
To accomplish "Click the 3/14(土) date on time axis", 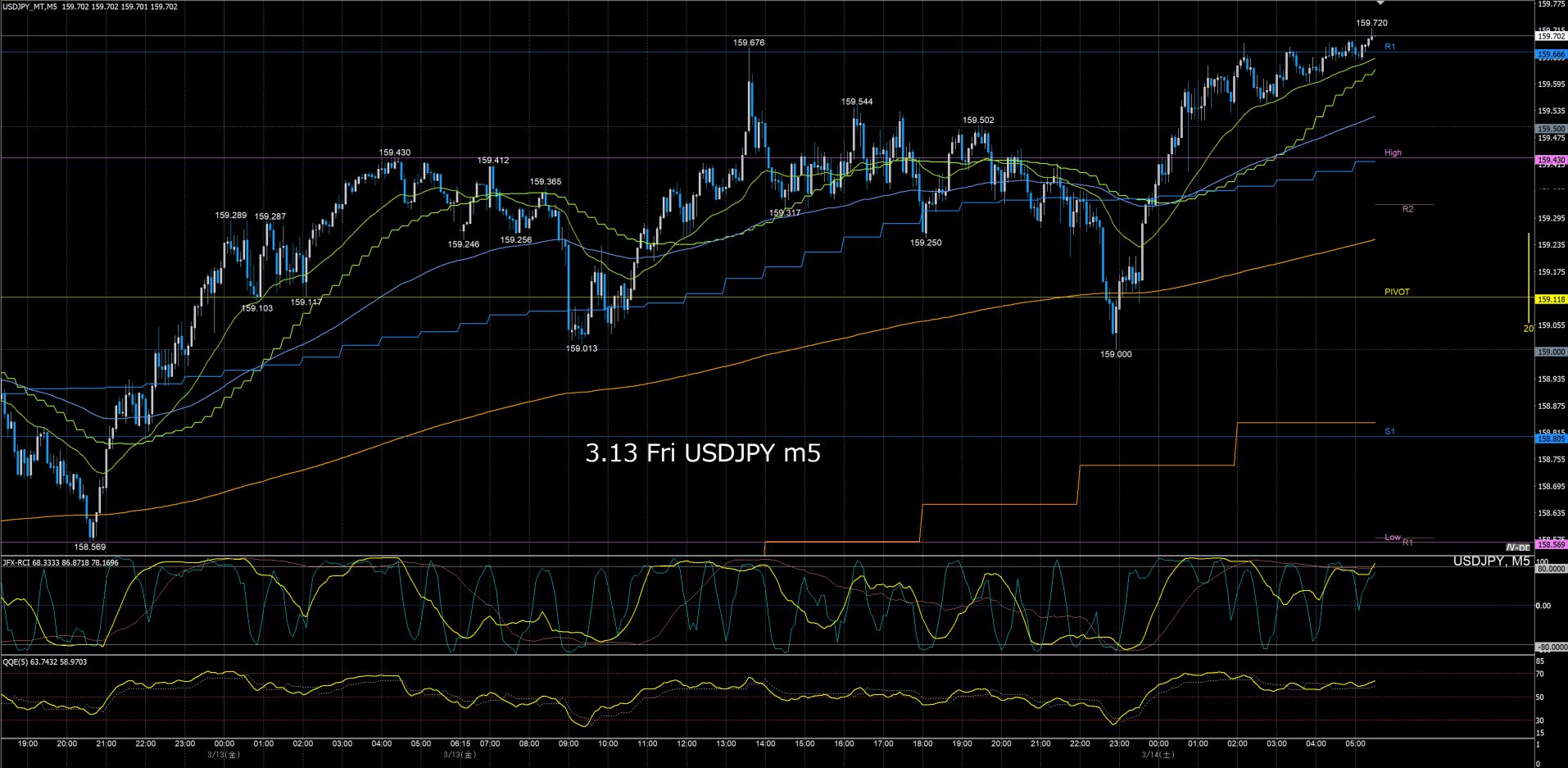I will tap(1158, 755).
